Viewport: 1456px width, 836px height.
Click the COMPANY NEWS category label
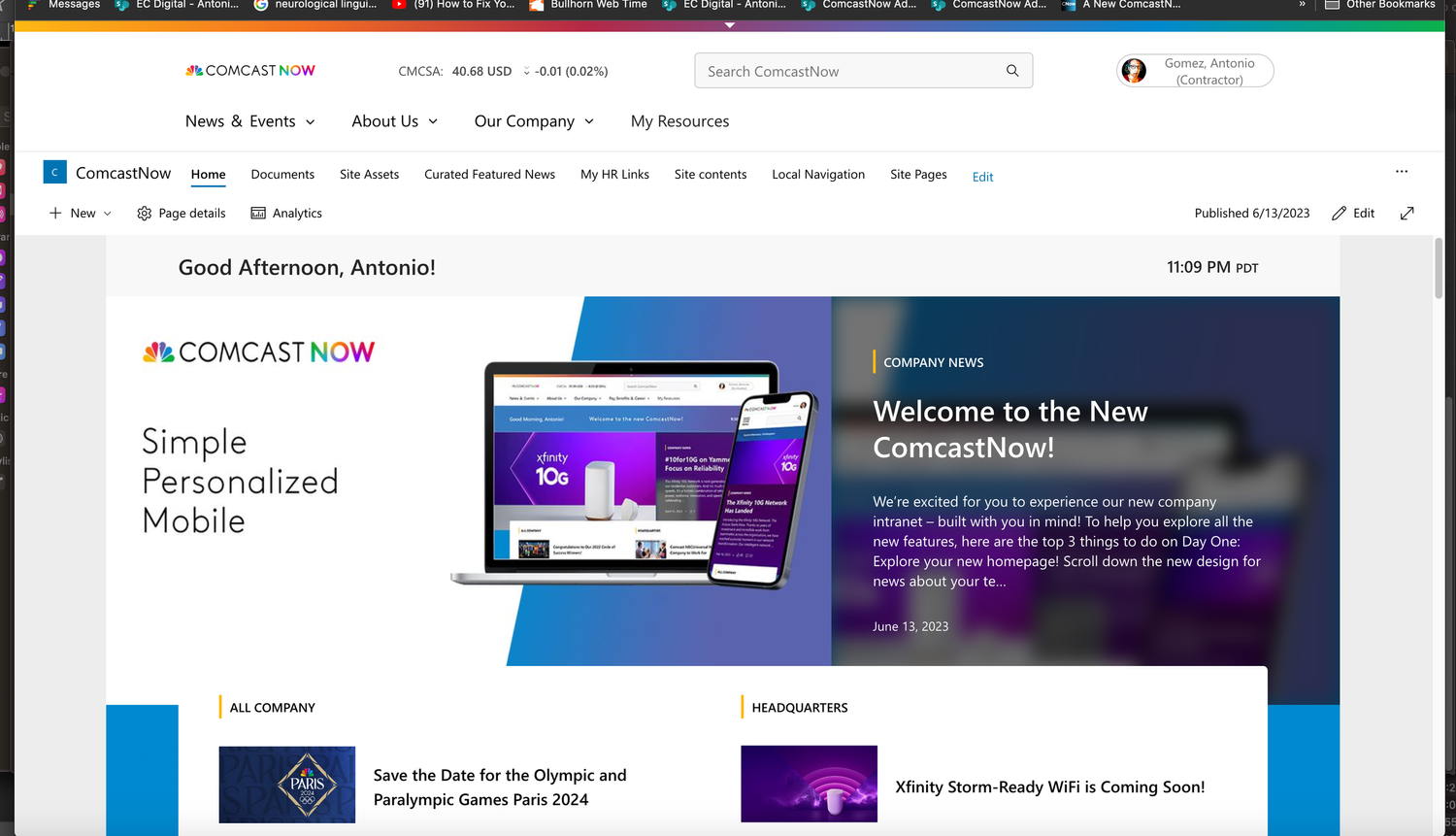pos(934,362)
